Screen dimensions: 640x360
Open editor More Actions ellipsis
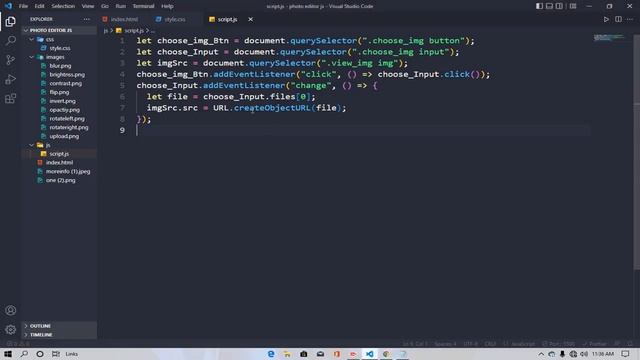click(630, 19)
